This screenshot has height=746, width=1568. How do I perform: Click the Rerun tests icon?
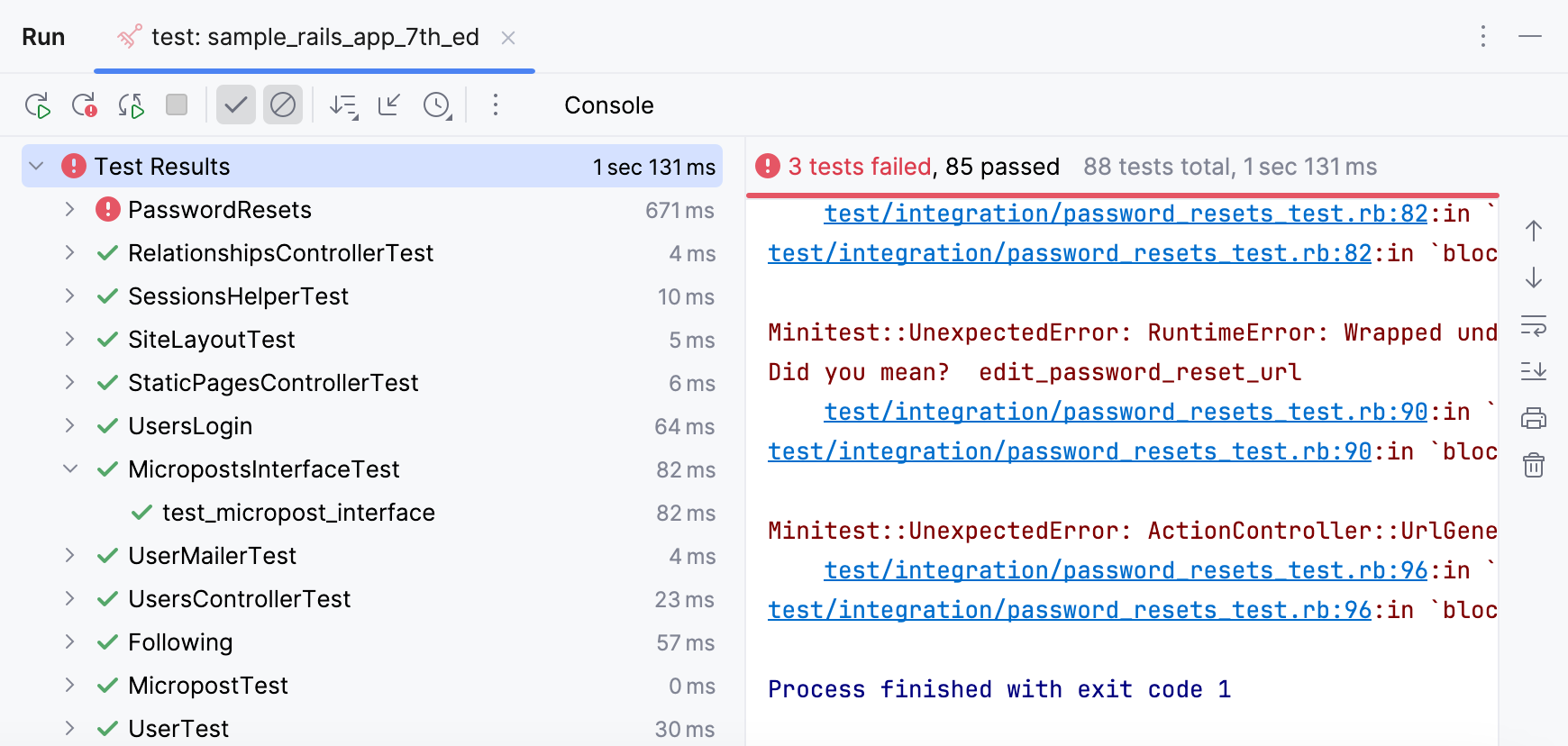point(37,105)
